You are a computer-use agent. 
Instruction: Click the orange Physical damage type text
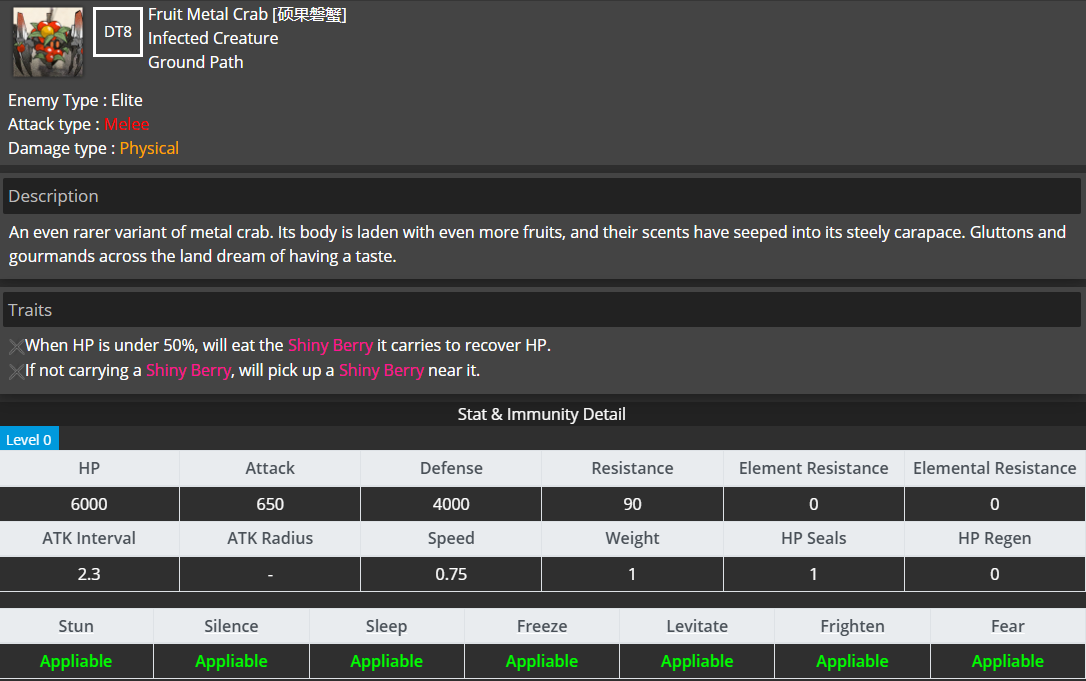point(149,148)
